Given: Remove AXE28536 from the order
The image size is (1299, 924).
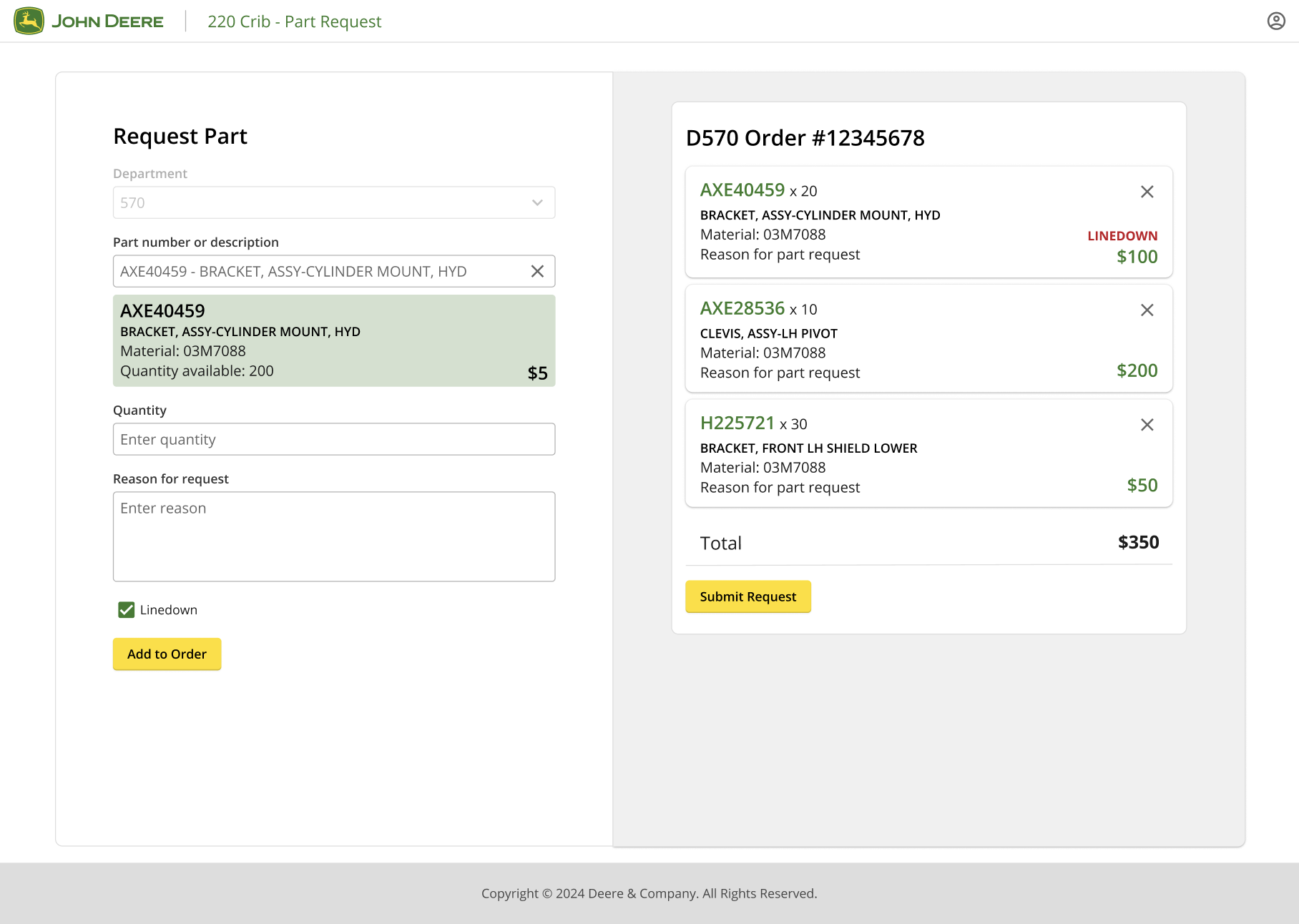Looking at the screenshot, I should (1147, 310).
